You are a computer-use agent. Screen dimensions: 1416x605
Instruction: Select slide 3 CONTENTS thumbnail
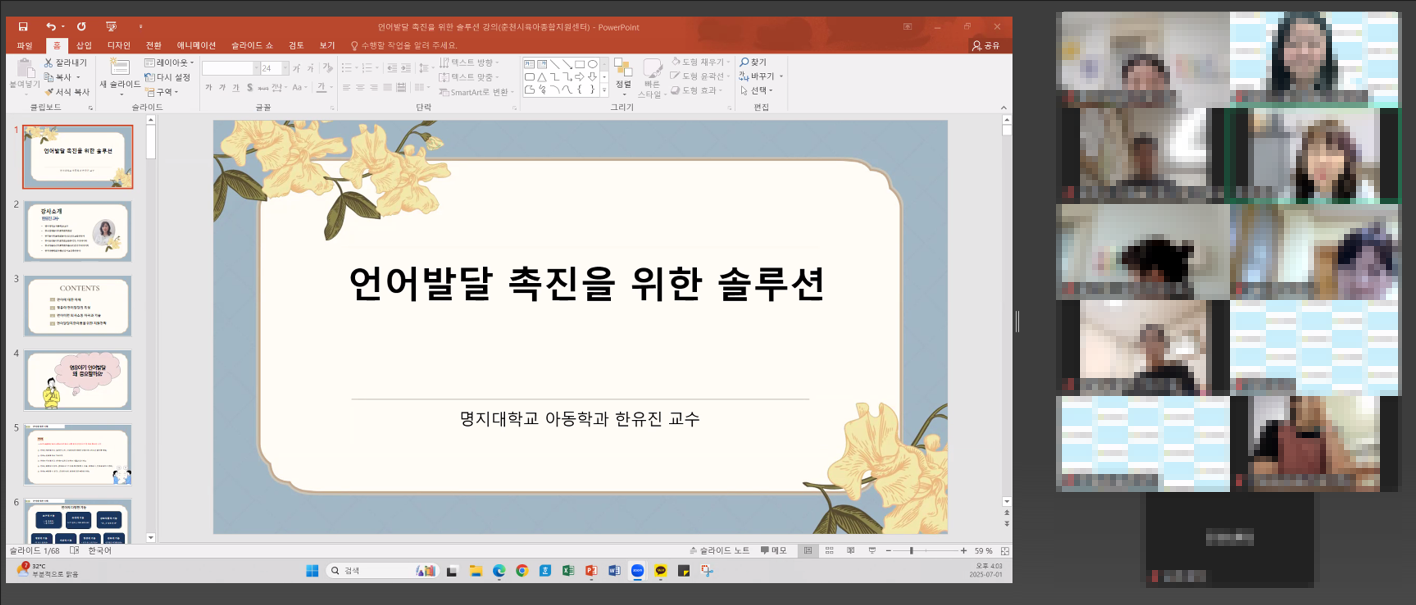[77, 306]
